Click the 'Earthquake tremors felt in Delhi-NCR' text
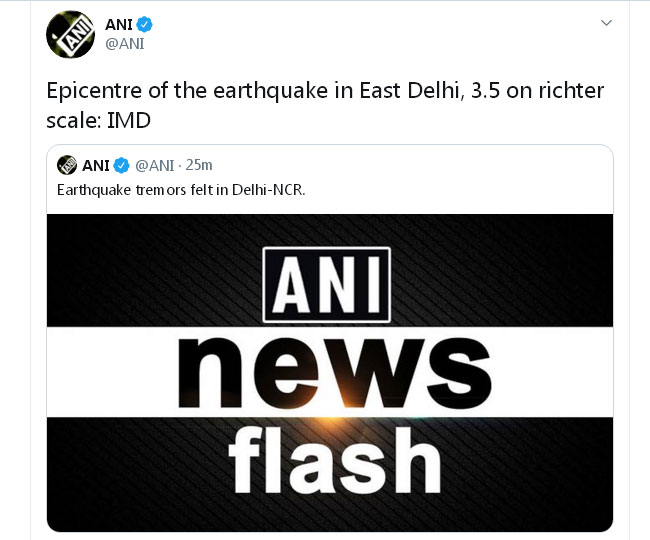Viewport: 650px width, 540px height. pyautogui.click(x=181, y=190)
